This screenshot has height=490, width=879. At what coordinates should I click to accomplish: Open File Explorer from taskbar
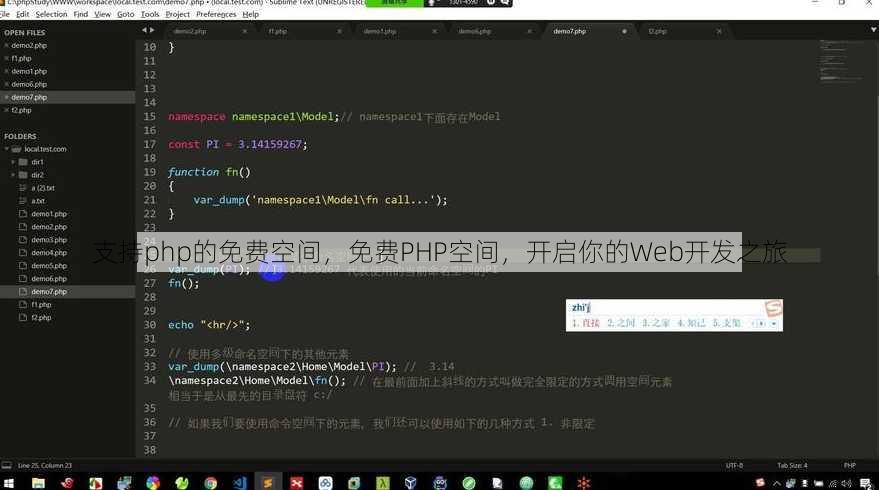pos(38,483)
